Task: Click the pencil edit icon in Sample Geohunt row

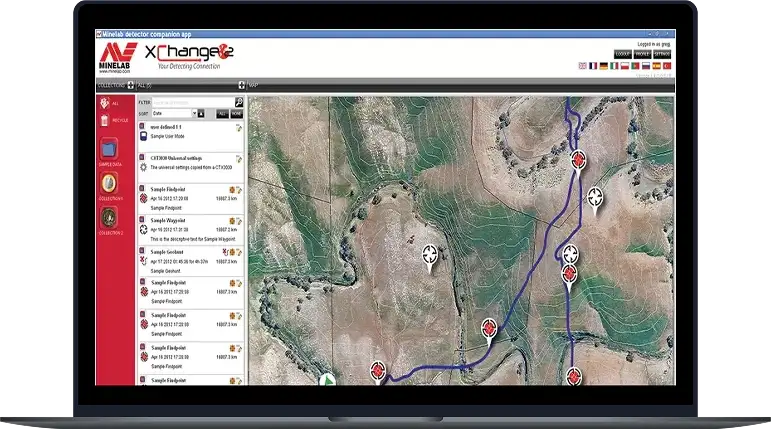Action: point(239,252)
